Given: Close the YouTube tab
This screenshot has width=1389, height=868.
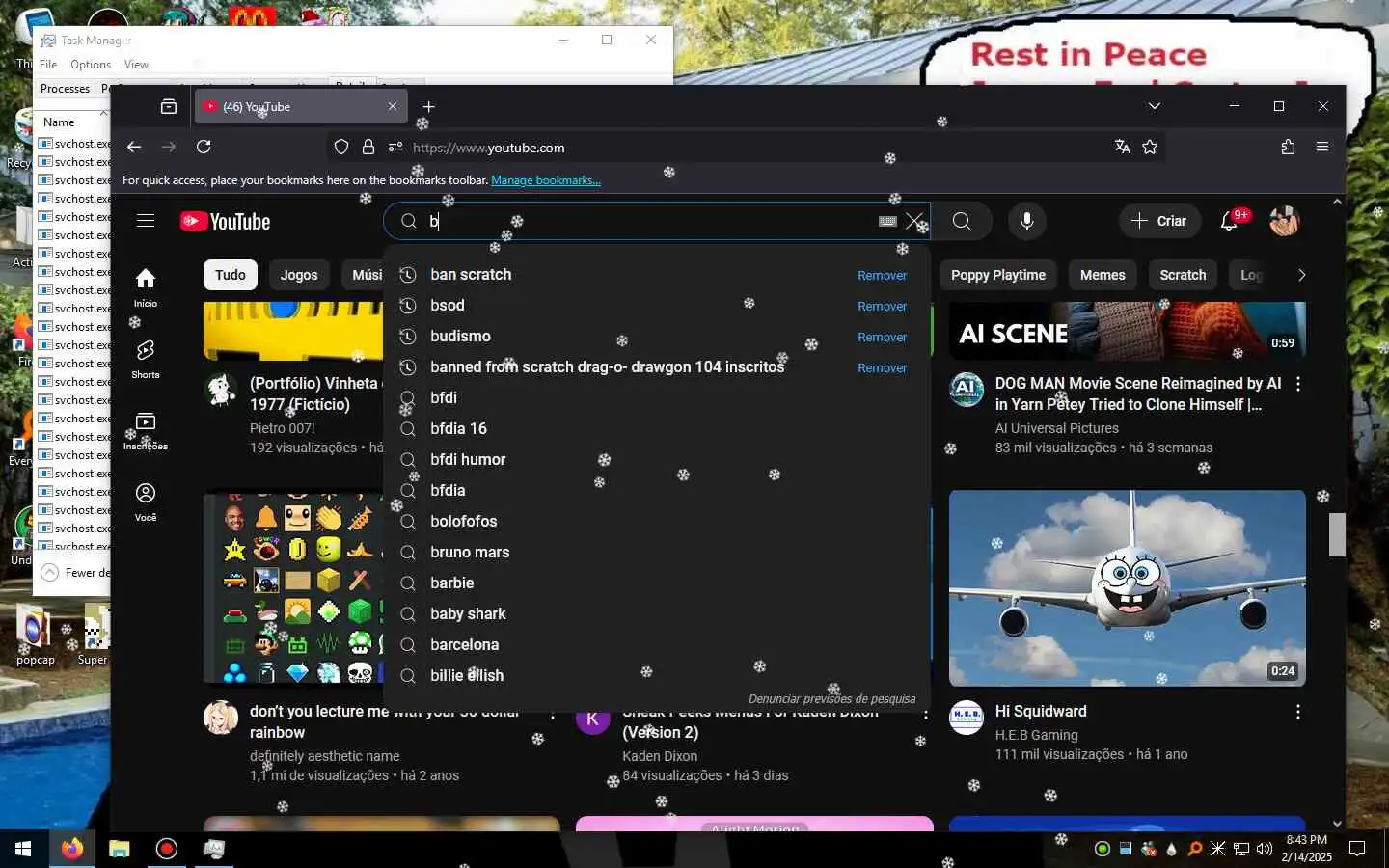Looking at the screenshot, I should click(393, 106).
